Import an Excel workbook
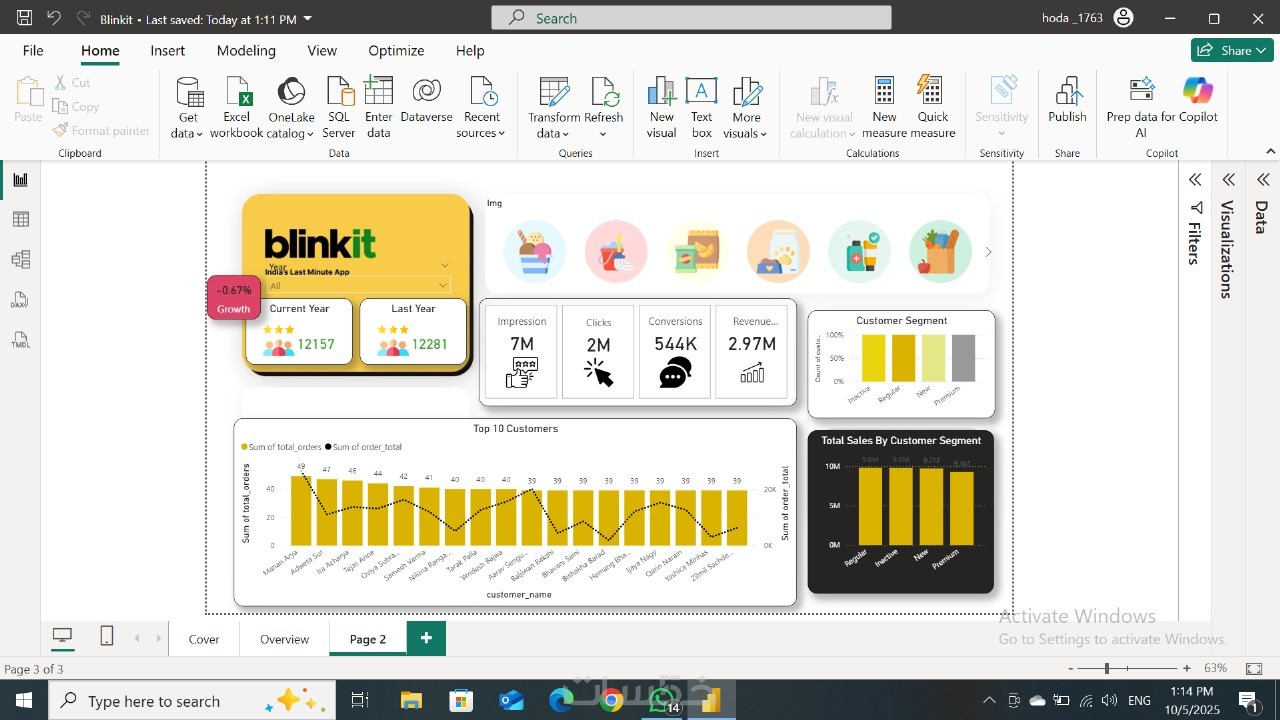1280x720 pixels. click(x=237, y=108)
